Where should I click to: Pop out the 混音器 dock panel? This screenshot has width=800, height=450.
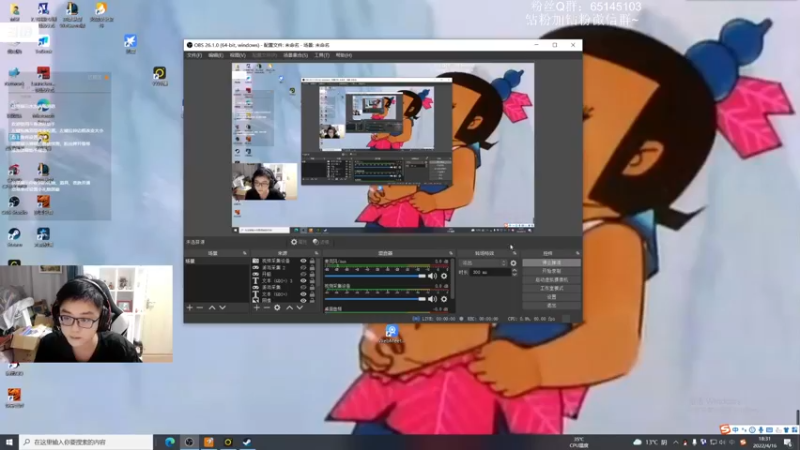pos(451,253)
